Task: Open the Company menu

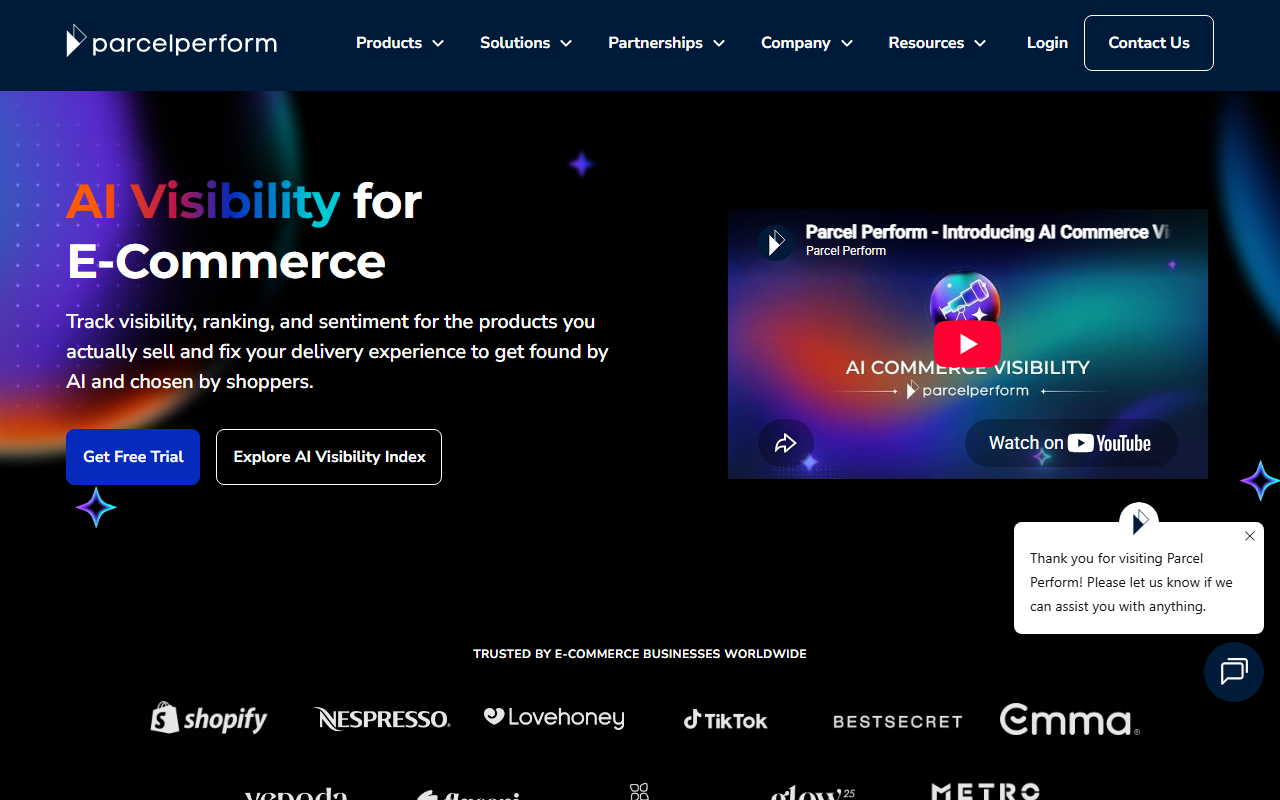Action: pos(796,43)
